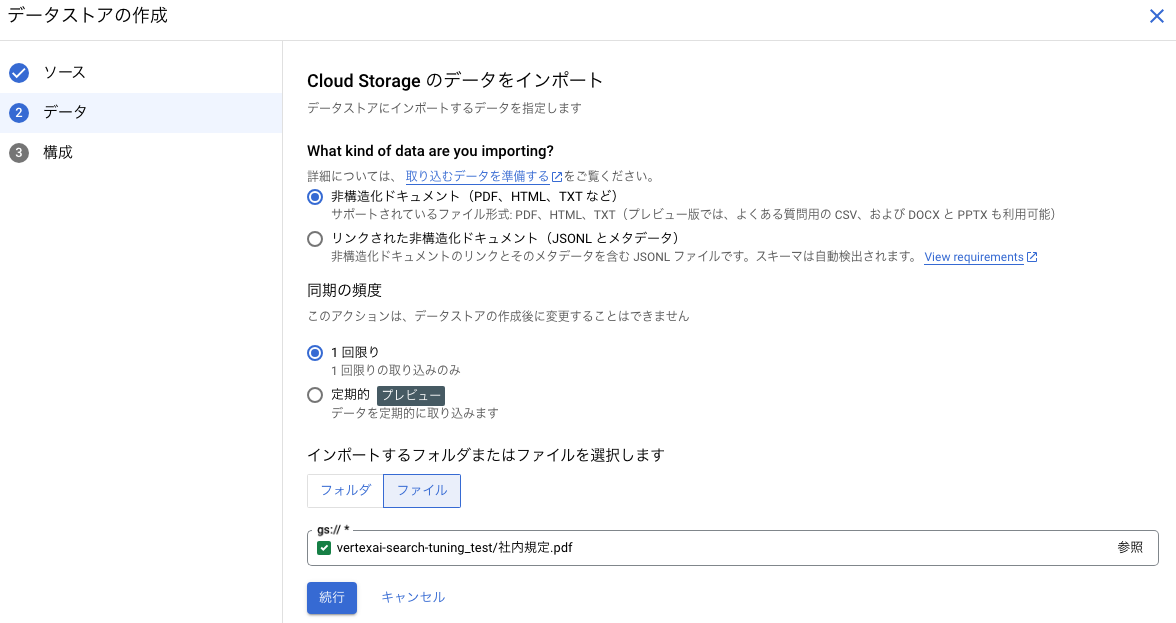Click このアクションは warning description text

(498, 317)
